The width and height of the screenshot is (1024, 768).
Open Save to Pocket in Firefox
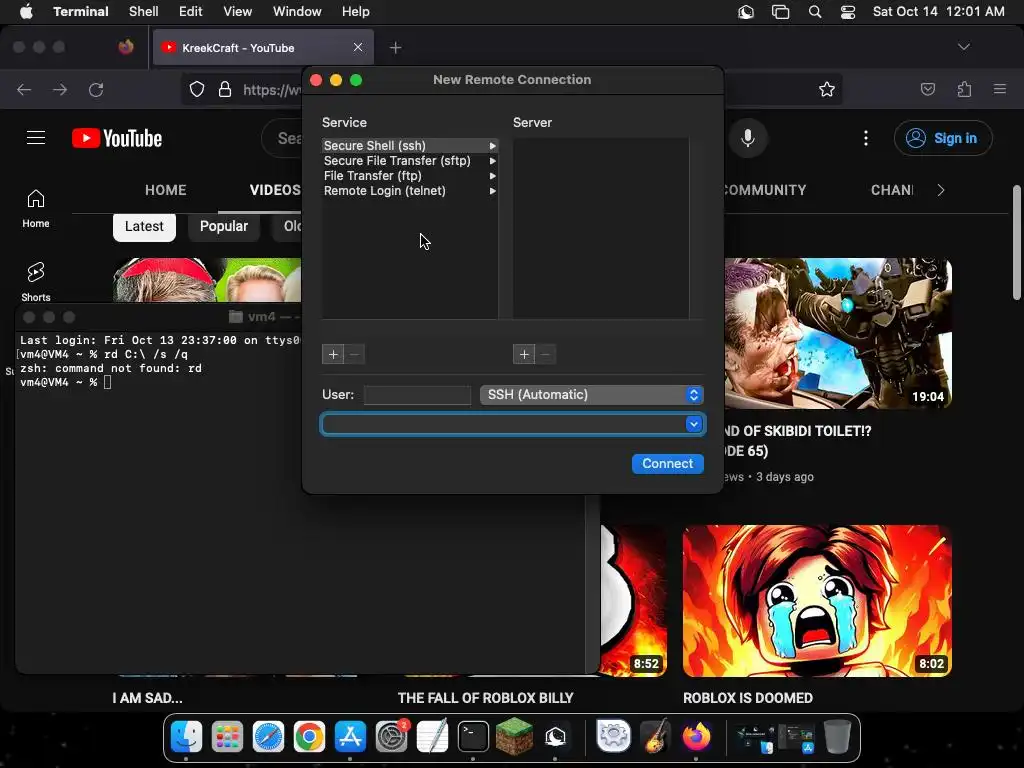[x=927, y=89]
